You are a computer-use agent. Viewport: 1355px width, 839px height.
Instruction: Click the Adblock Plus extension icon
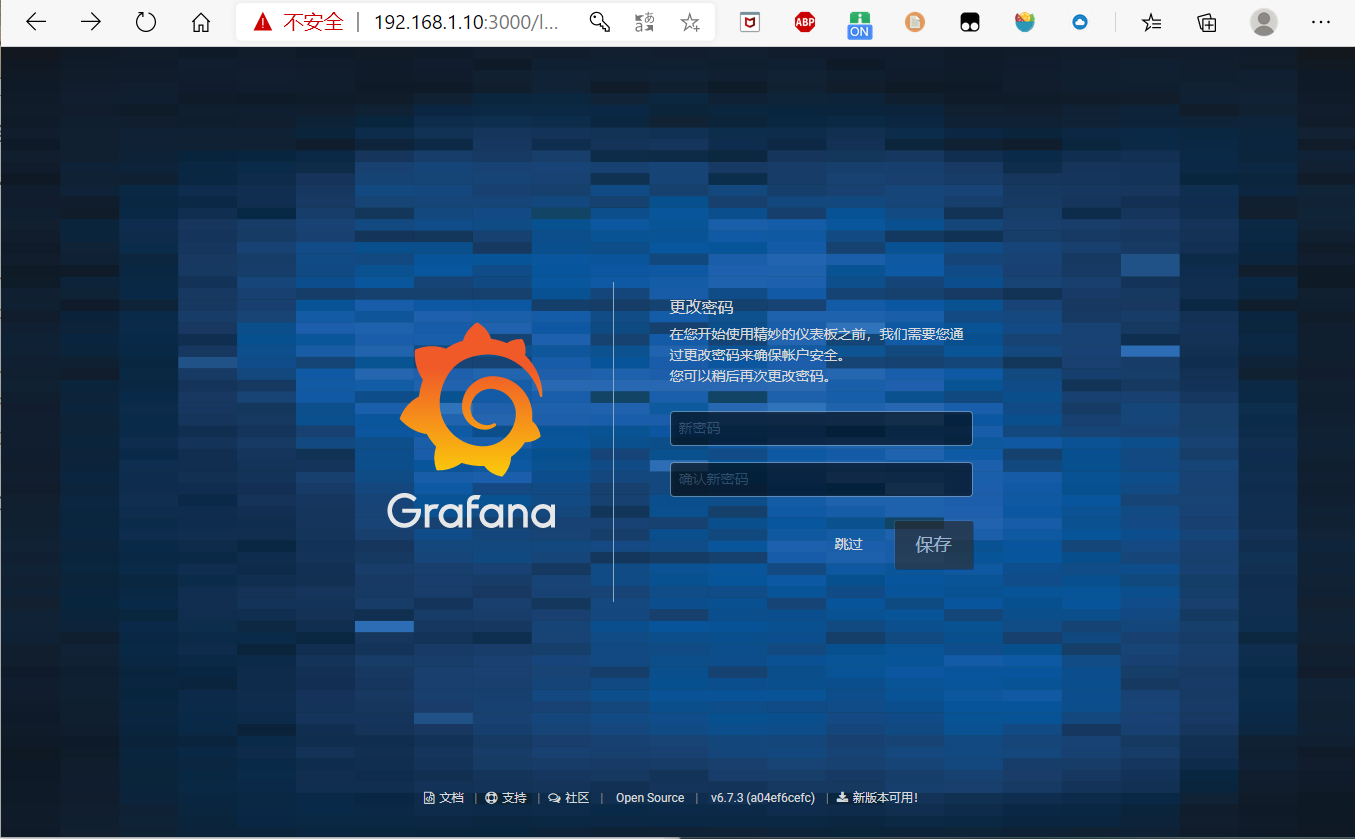click(805, 21)
